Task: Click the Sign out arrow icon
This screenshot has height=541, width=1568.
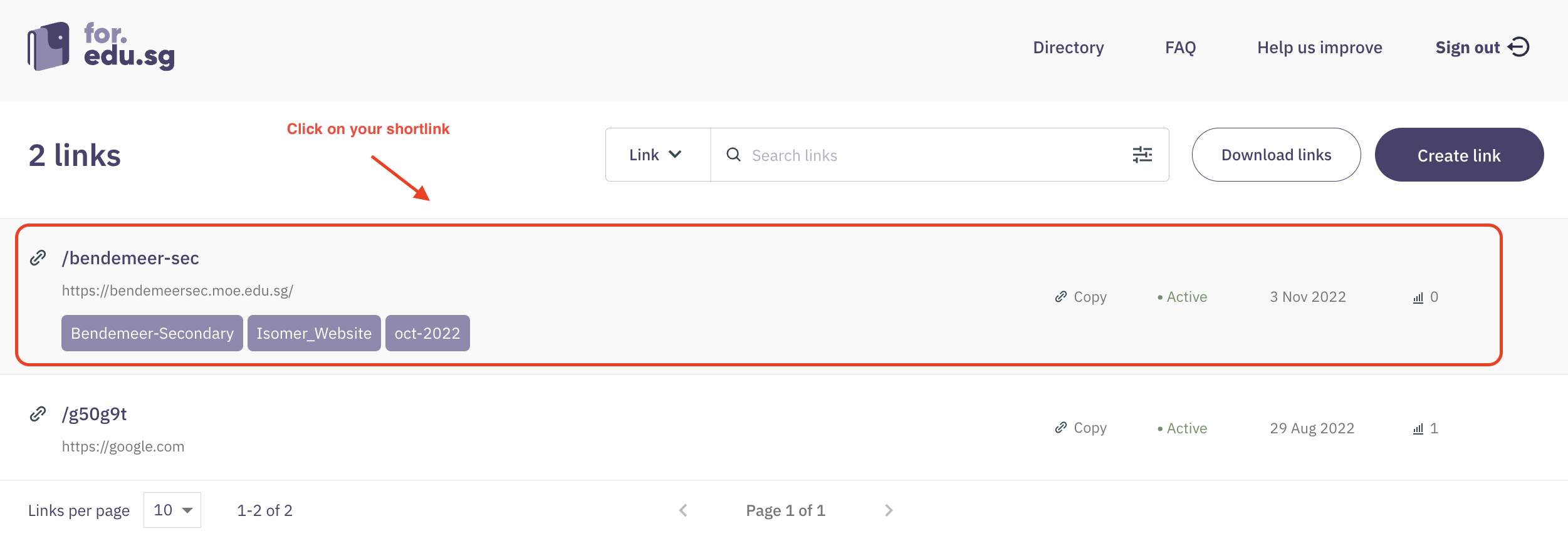Action: point(1518,47)
